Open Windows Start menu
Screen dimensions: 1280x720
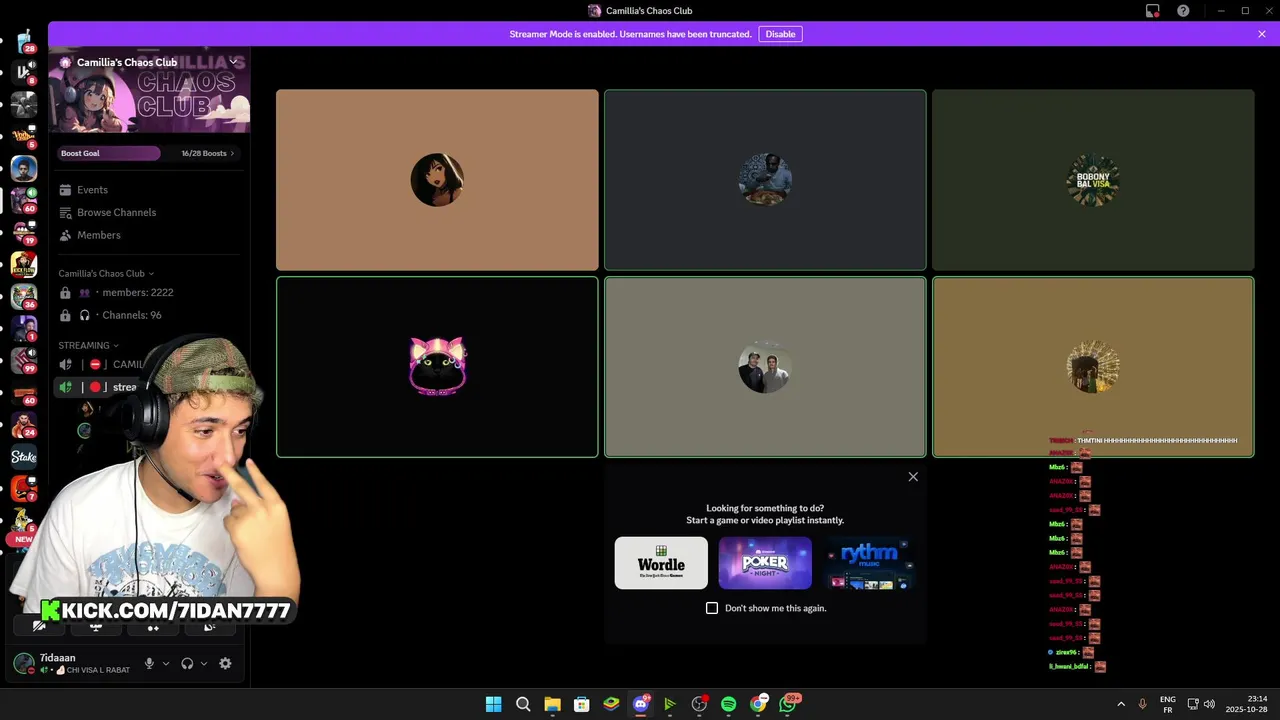point(493,704)
